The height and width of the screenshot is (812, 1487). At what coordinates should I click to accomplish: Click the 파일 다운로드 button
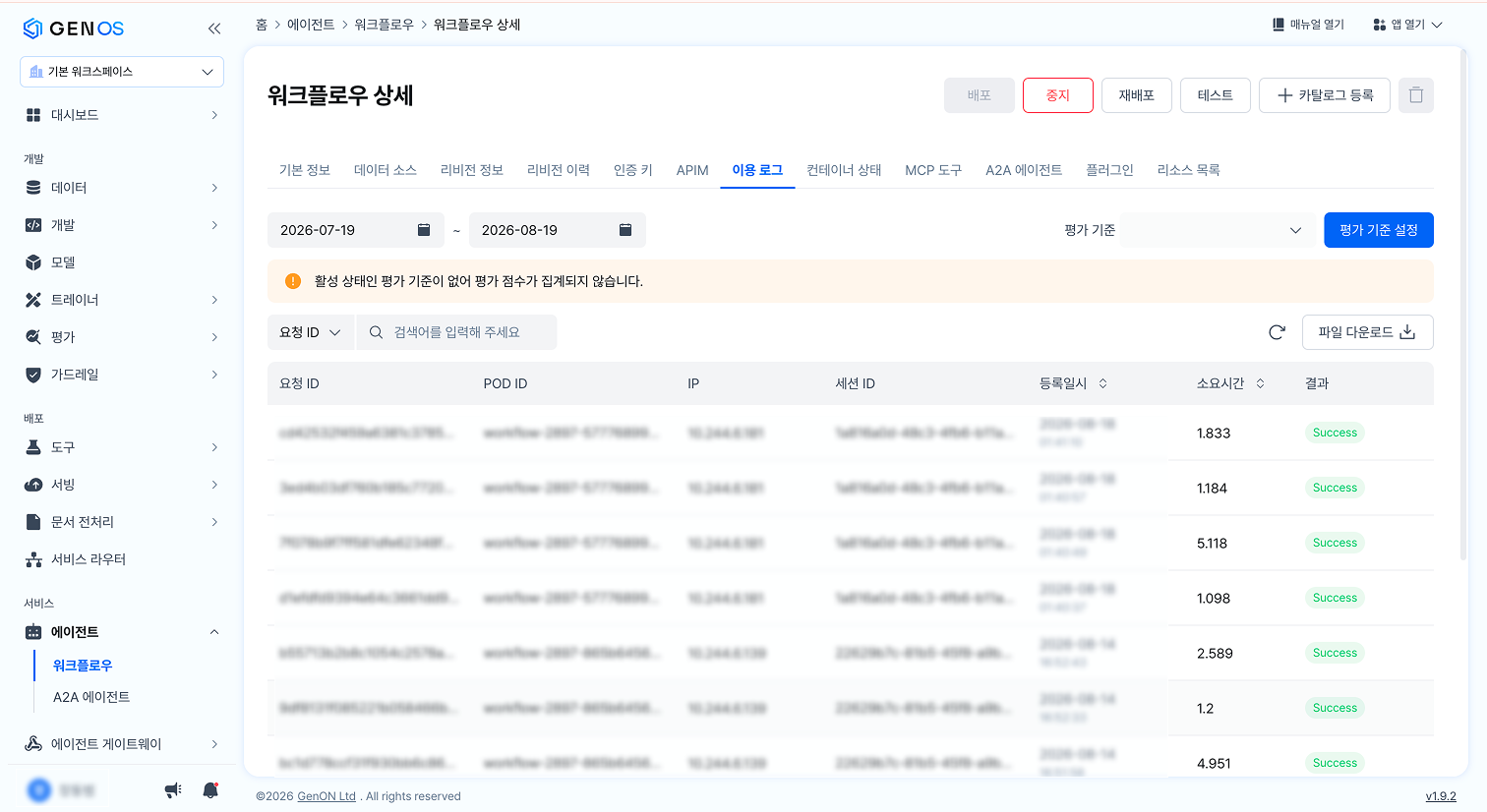click(1368, 332)
